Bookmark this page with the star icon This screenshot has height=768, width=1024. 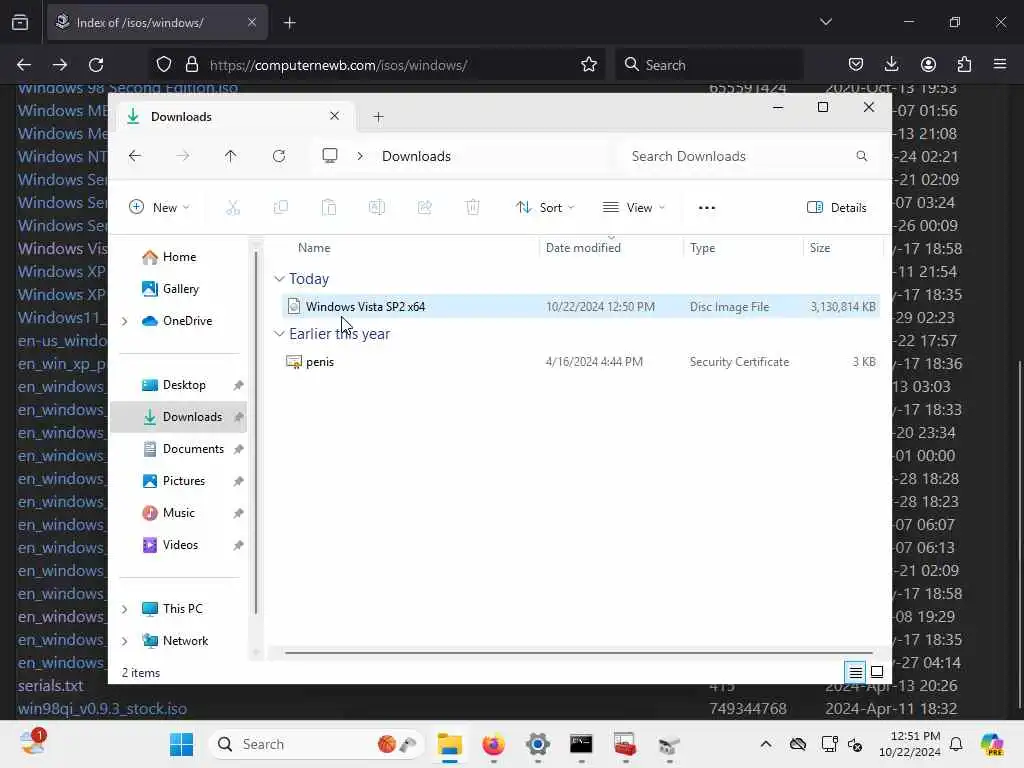(589, 65)
